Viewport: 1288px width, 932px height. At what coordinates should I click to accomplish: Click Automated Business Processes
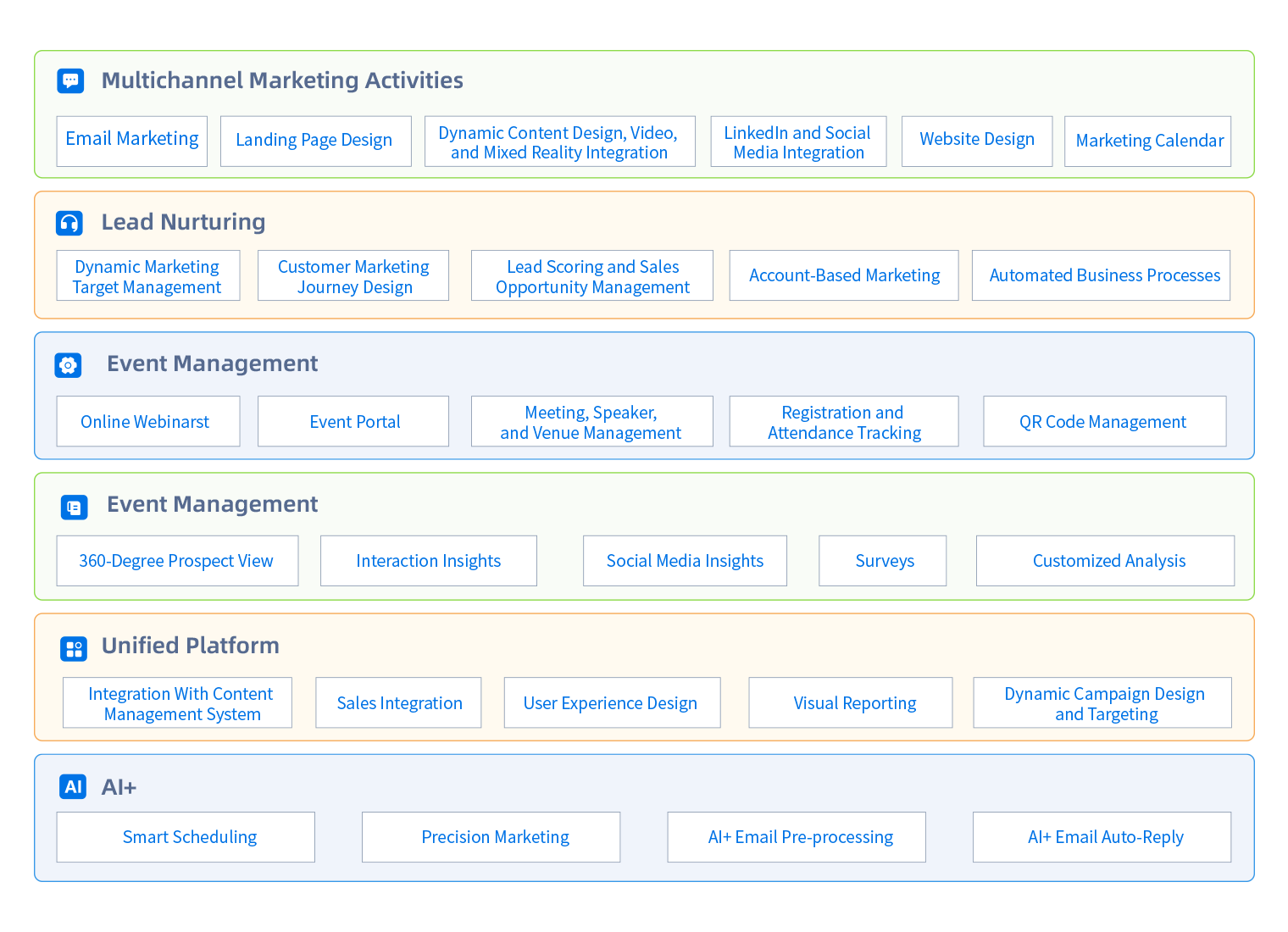coord(1102,275)
